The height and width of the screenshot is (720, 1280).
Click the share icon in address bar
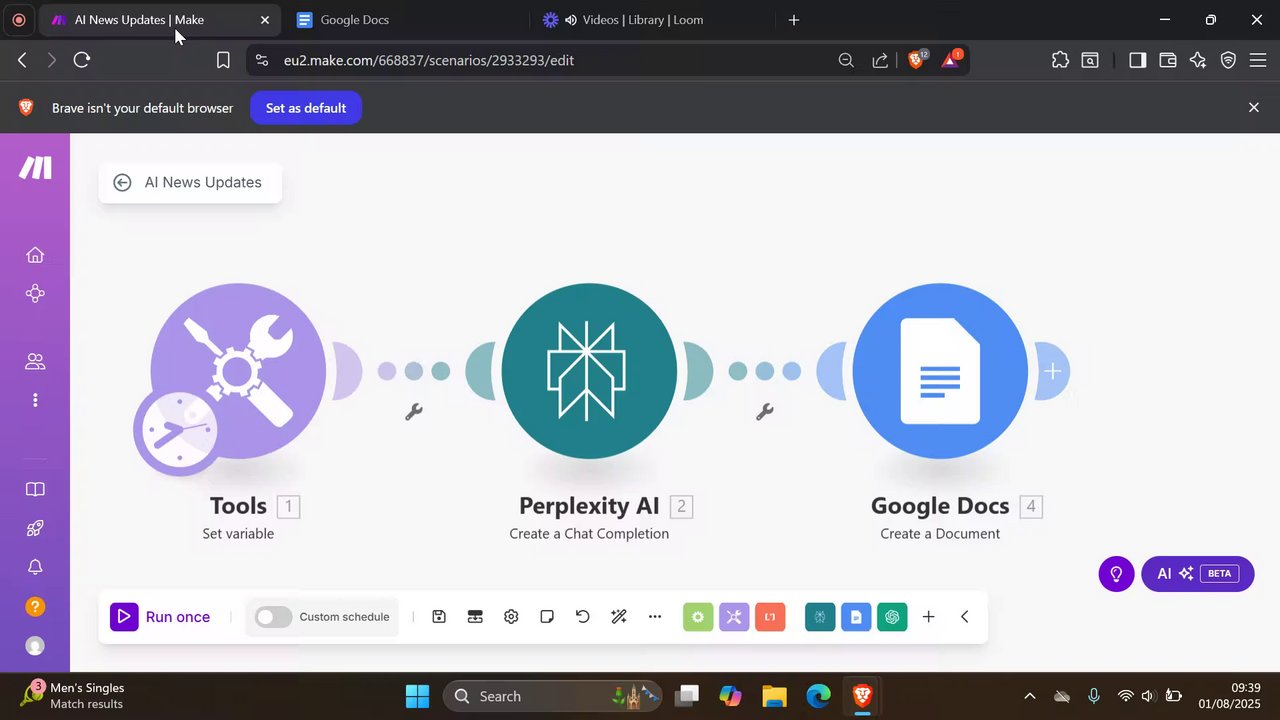click(x=880, y=60)
